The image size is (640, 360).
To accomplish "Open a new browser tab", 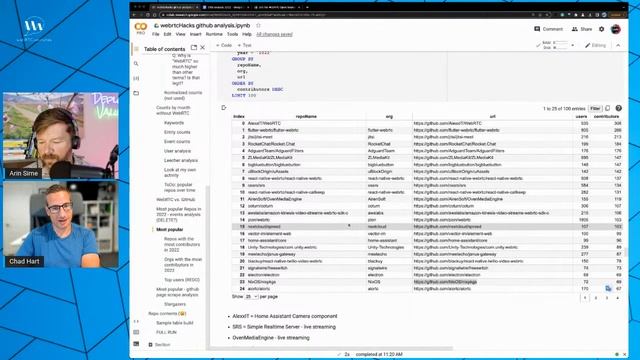I will click(x=307, y=7).
